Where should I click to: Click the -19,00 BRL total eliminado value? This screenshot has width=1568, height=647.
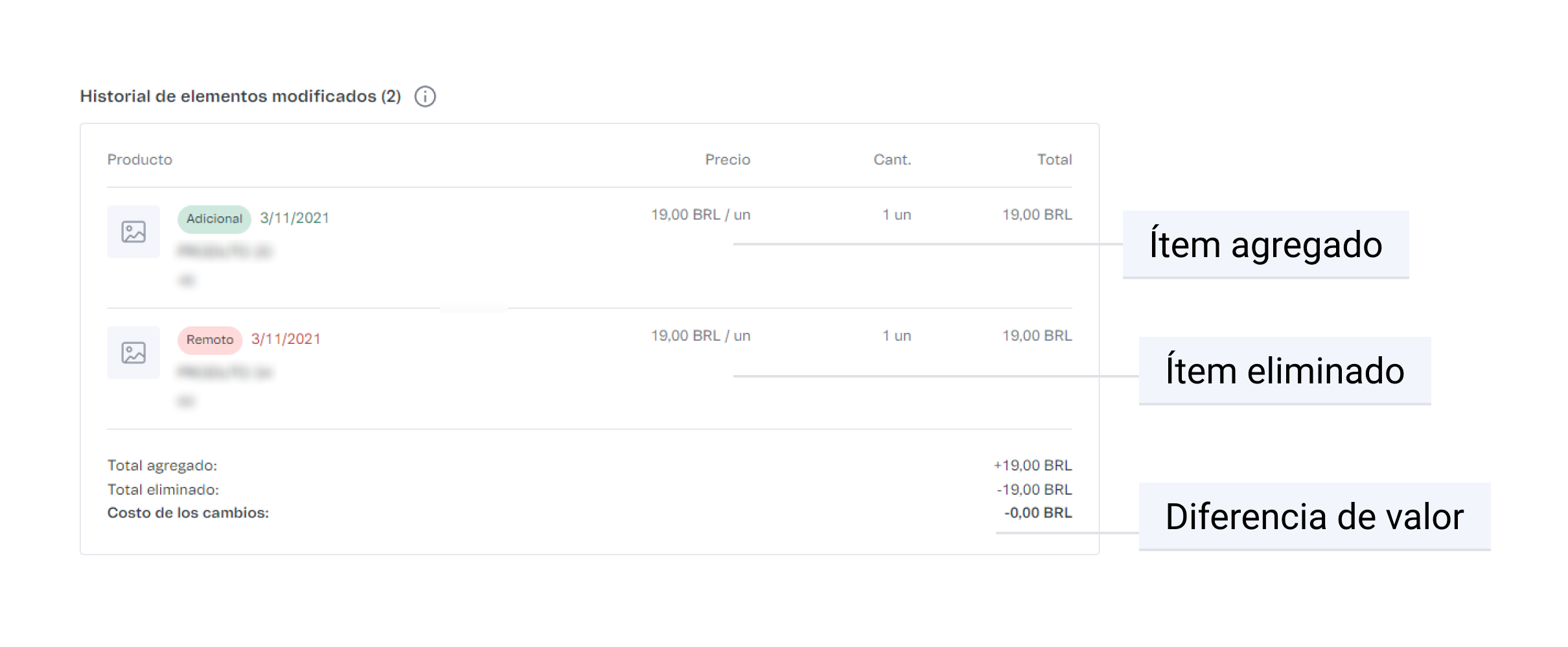1034,490
